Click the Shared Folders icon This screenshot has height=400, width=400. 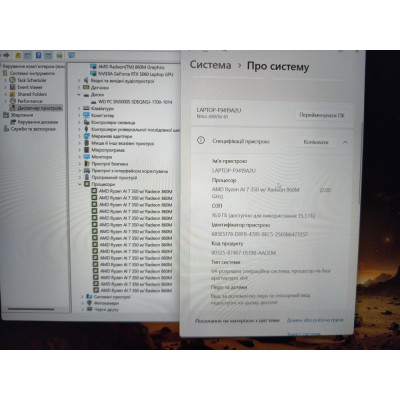[13, 94]
